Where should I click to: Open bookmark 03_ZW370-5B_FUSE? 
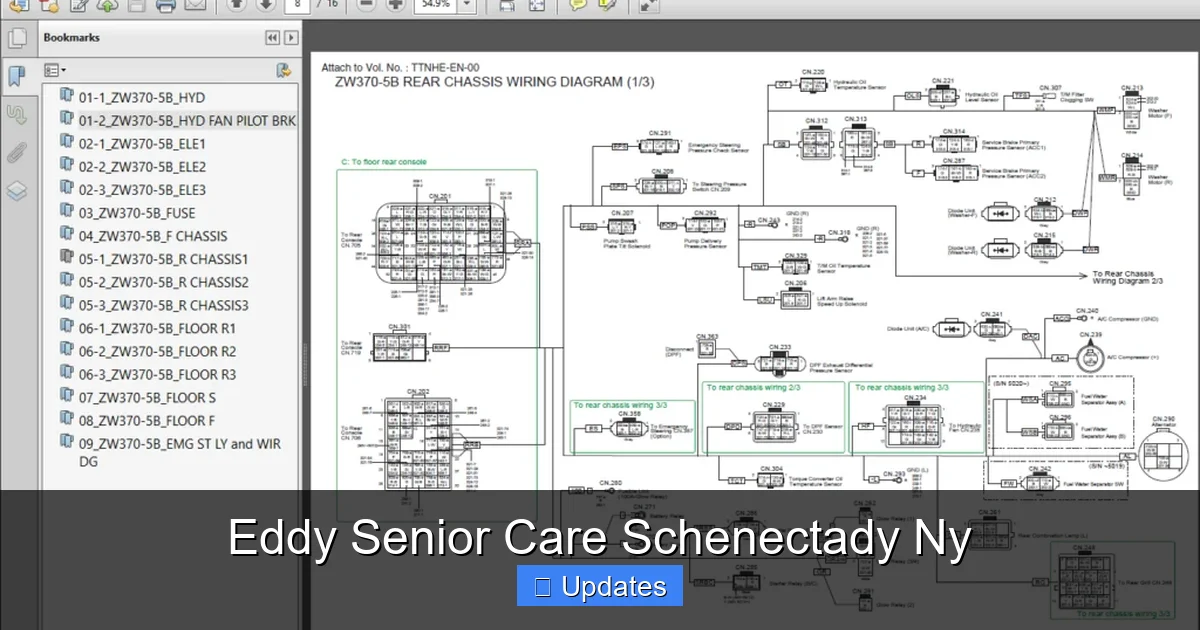click(137, 213)
